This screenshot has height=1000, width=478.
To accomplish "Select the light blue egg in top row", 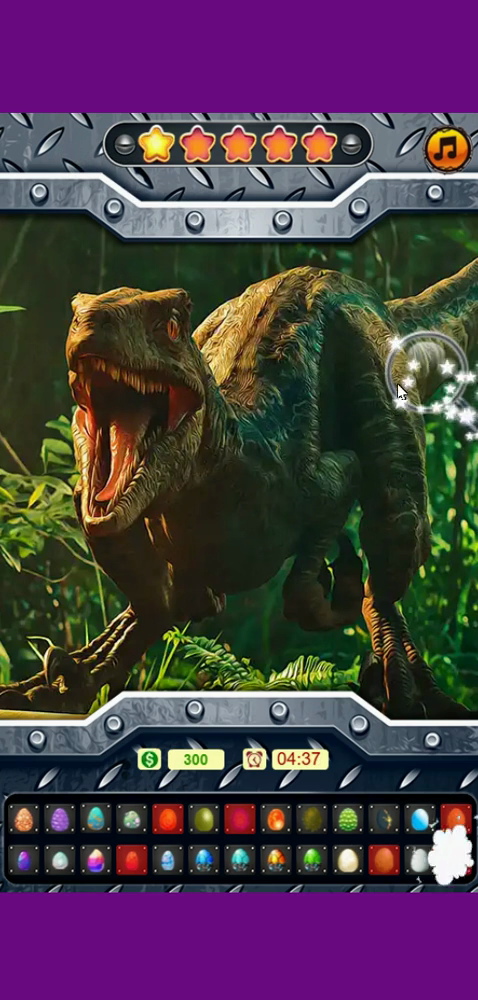I will (419, 818).
